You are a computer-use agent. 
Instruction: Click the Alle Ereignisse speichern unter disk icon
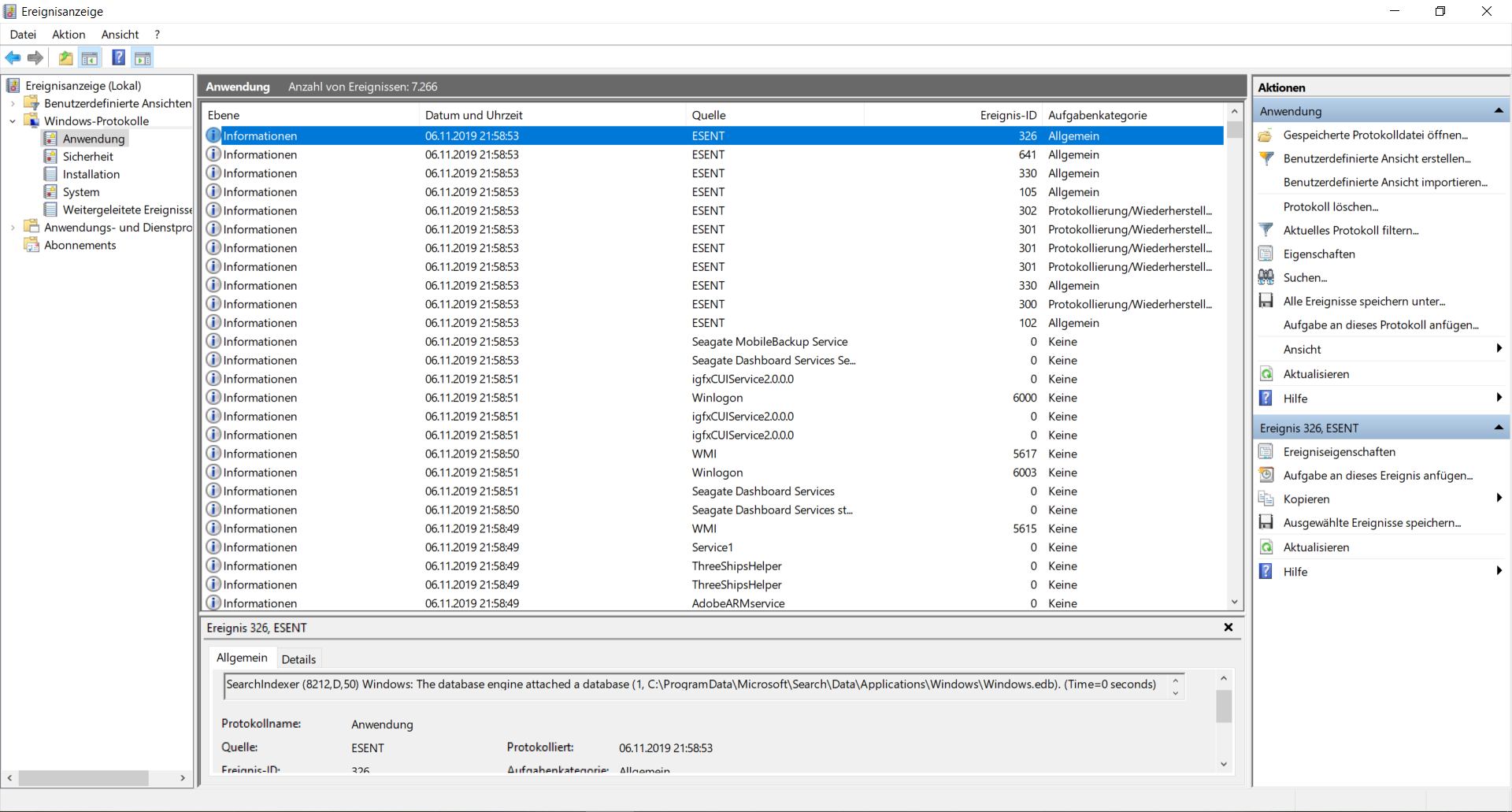[x=1266, y=301]
